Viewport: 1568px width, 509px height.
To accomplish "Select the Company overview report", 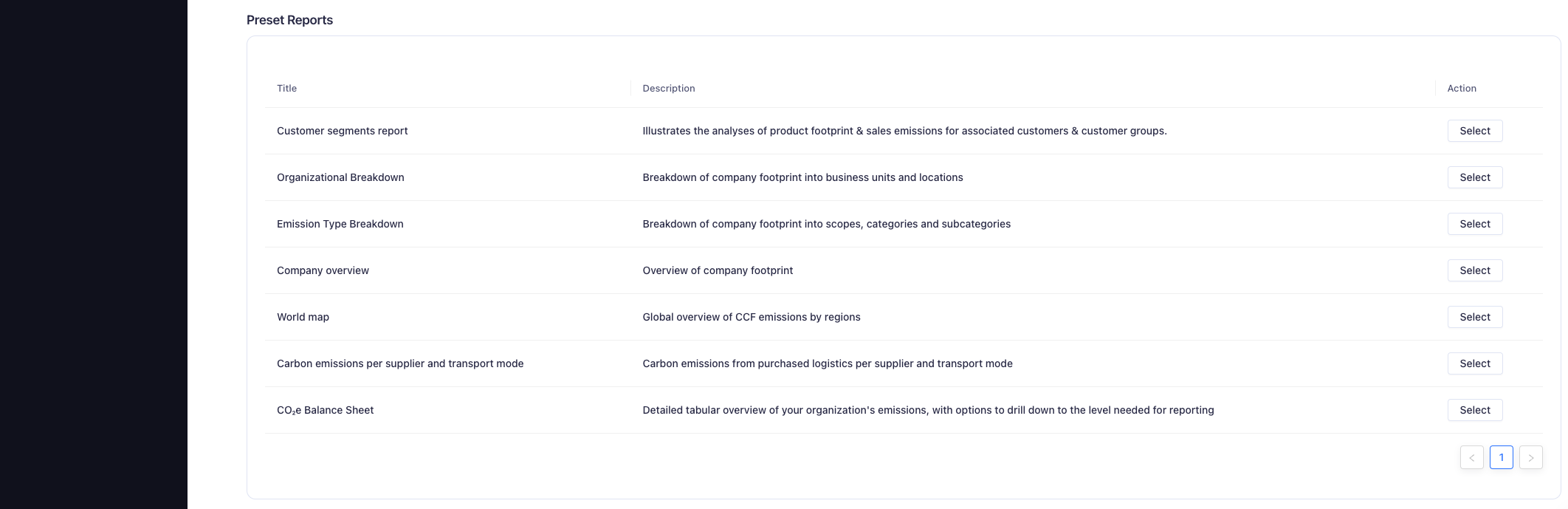I will coord(1474,270).
